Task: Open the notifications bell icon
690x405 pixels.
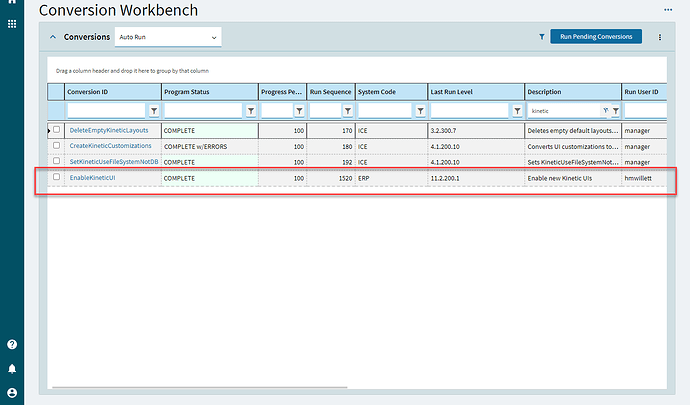Action: pyautogui.click(x=12, y=368)
